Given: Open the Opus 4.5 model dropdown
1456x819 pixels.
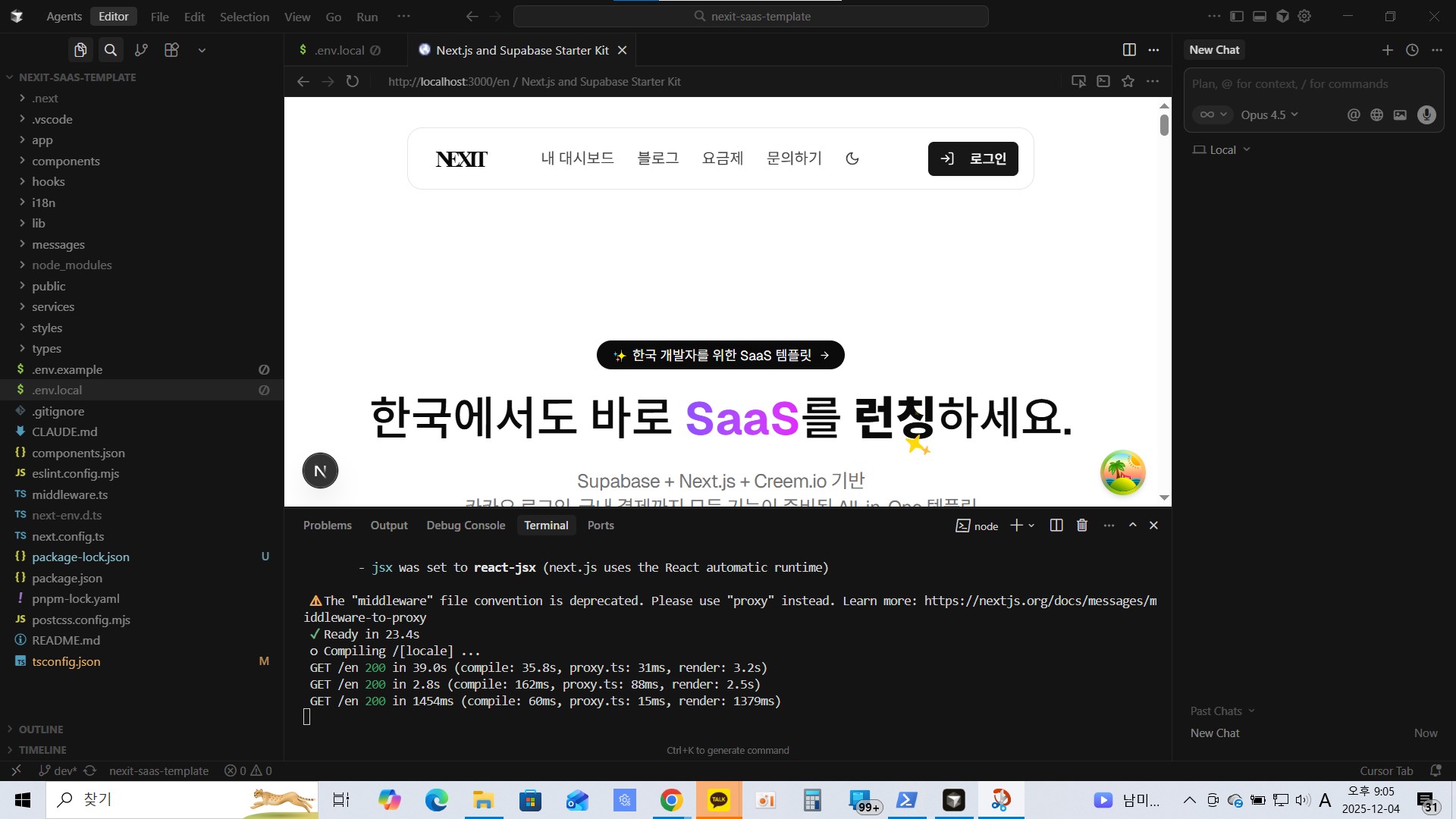Looking at the screenshot, I should (1269, 115).
